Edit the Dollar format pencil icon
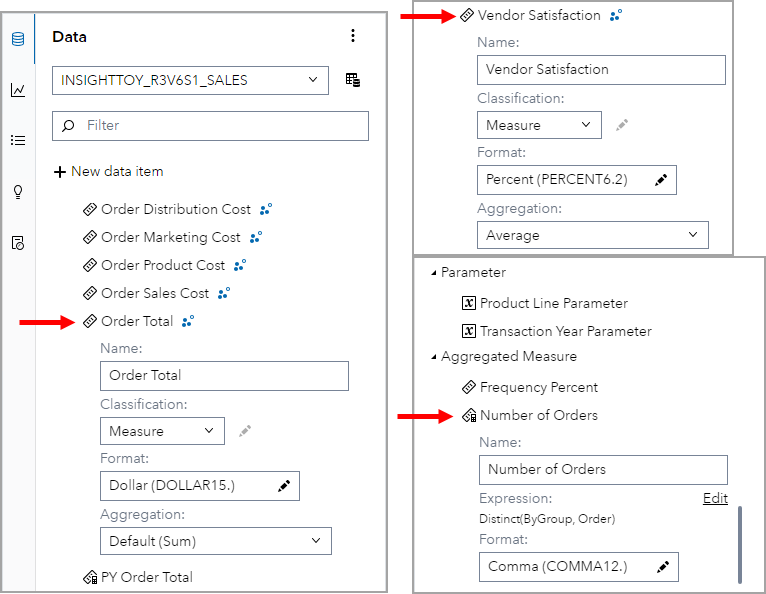766x594 pixels. (284, 486)
